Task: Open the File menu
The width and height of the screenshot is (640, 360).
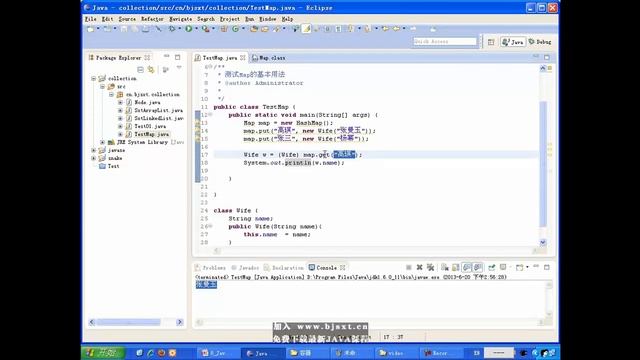Action: tap(91, 19)
